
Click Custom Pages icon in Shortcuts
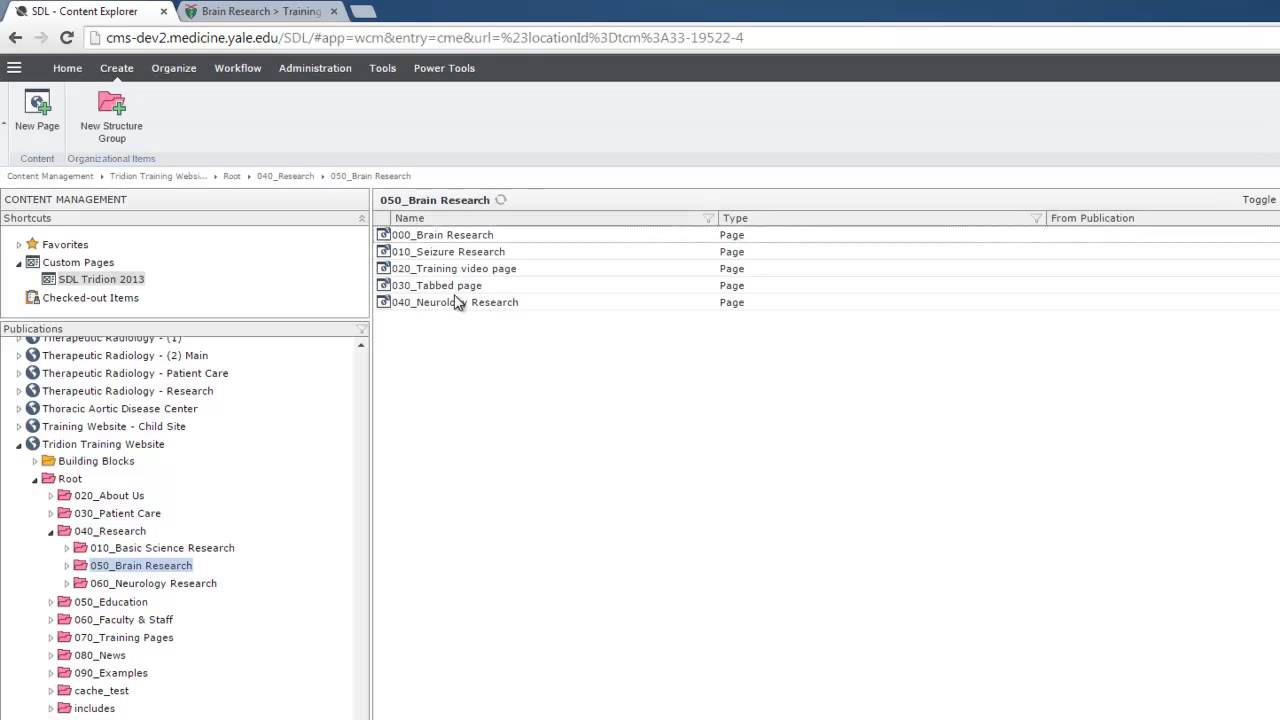pyautogui.click(x=32, y=262)
